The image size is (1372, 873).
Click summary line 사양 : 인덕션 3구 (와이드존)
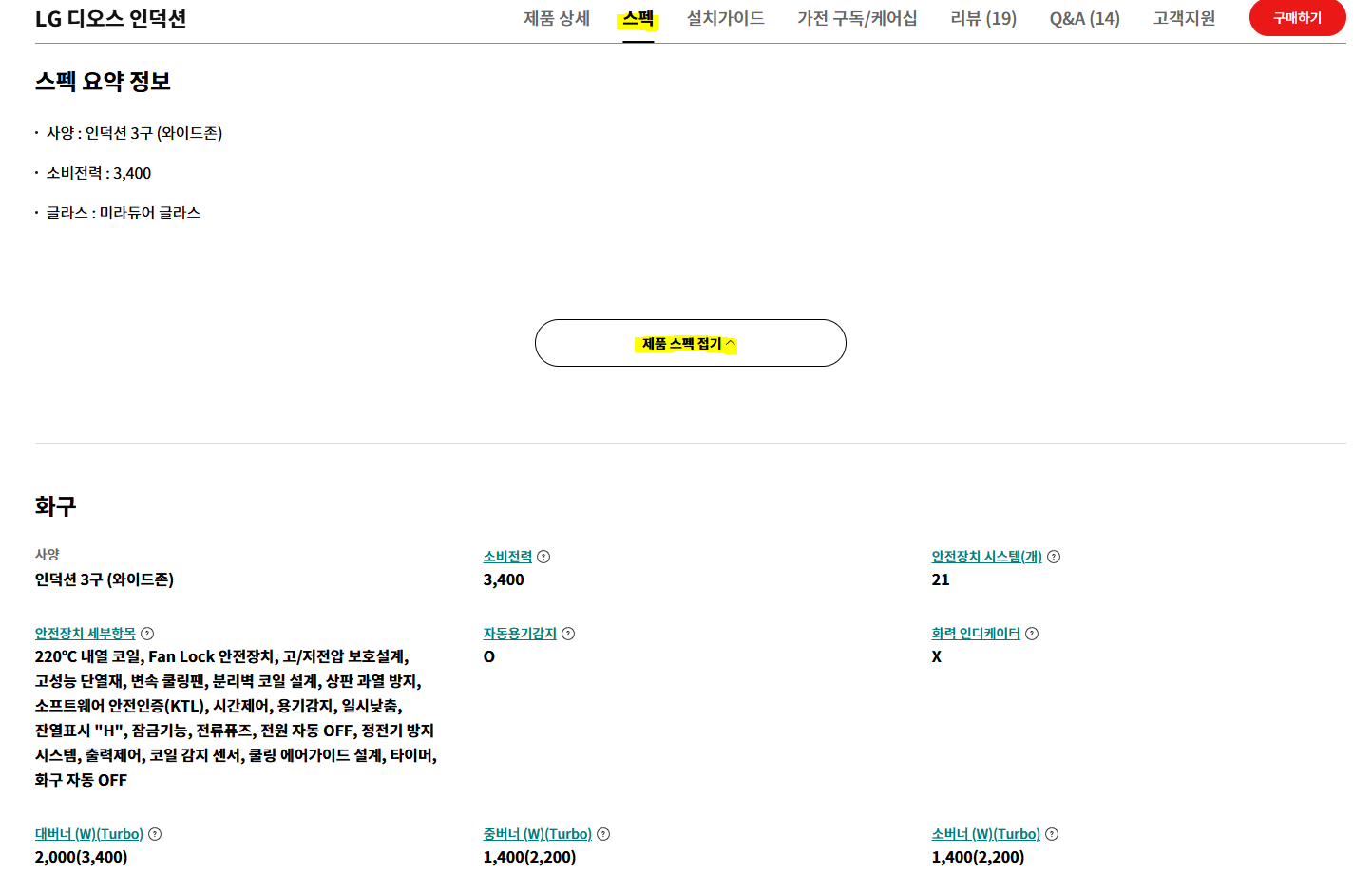pyautogui.click(x=134, y=133)
